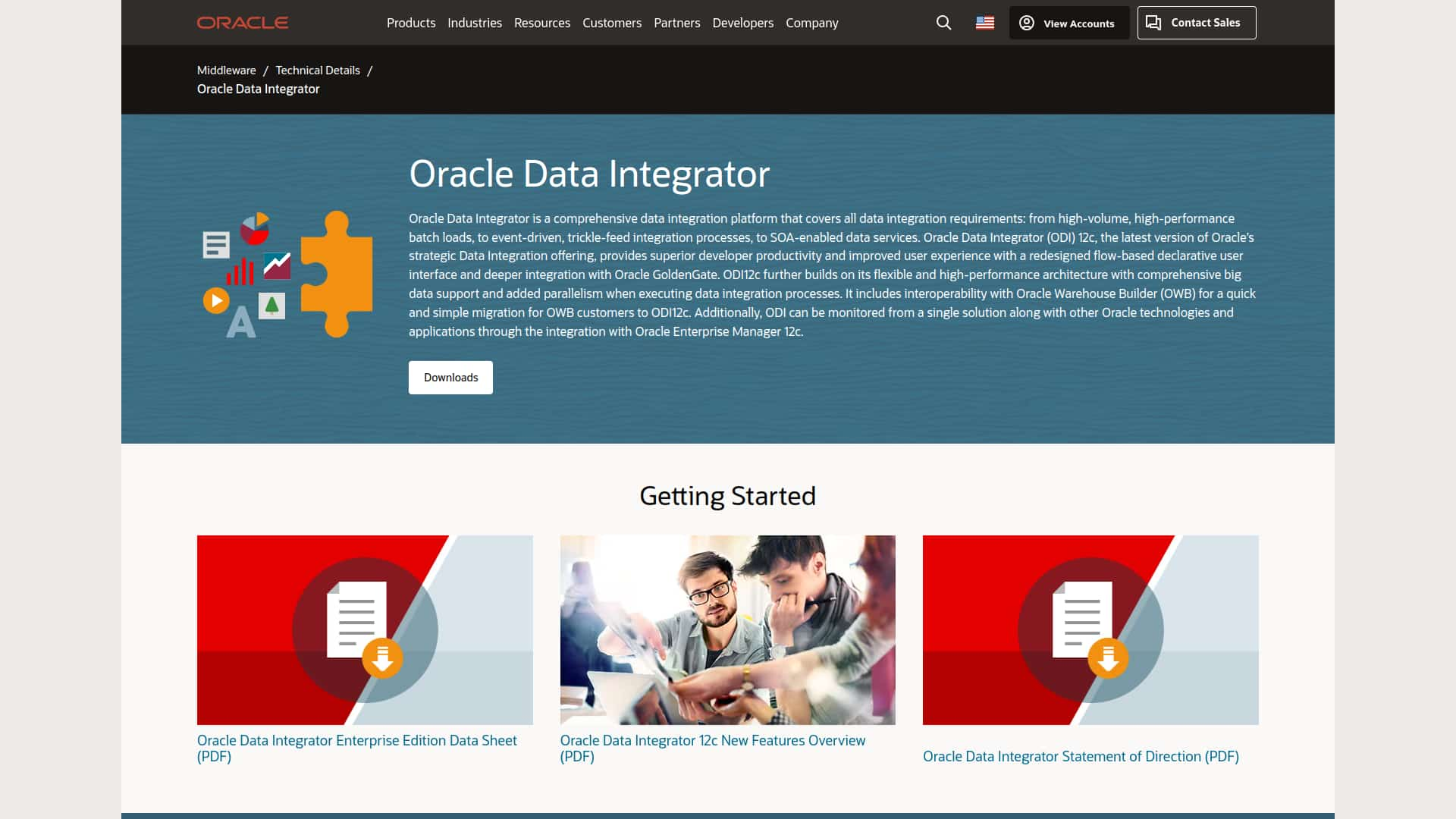Click Middleware breadcrumb link
This screenshot has width=1456, height=819.
[226, 69]
